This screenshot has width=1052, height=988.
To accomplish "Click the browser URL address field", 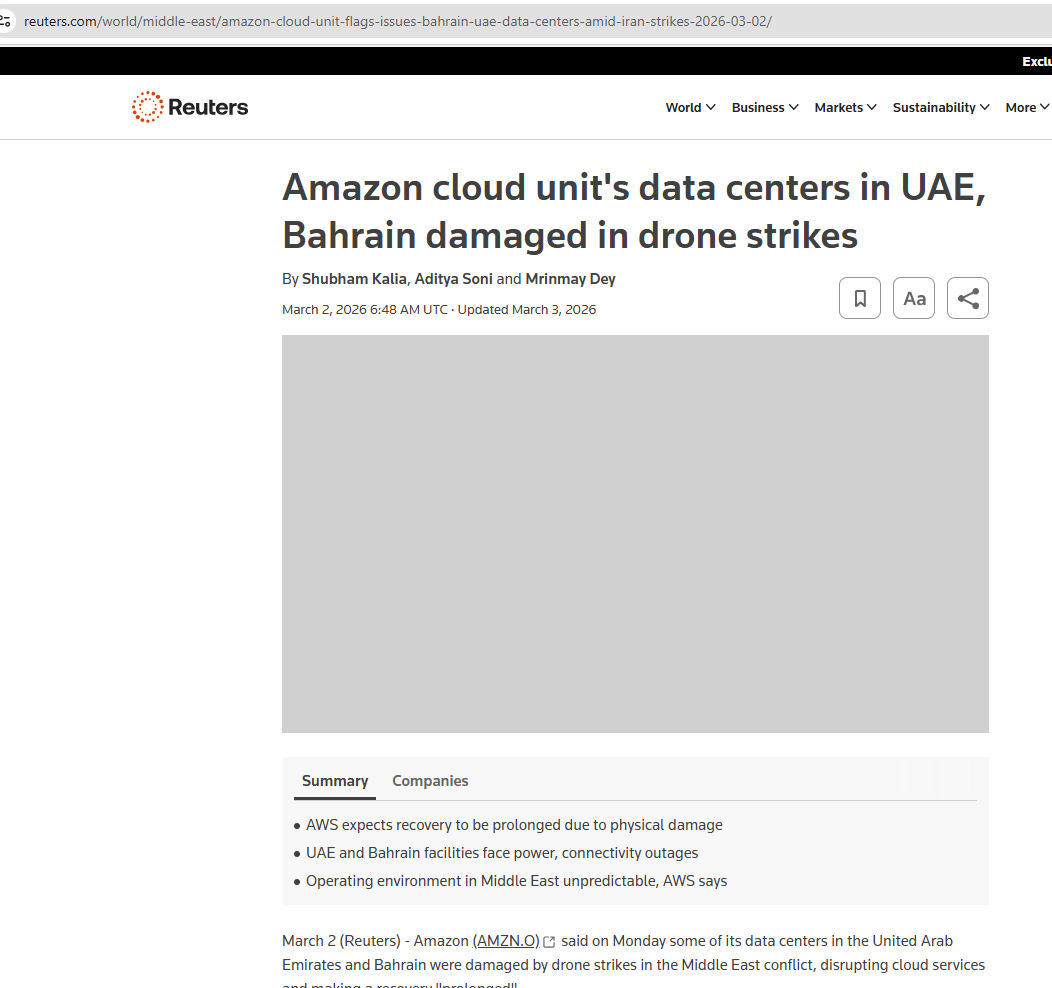I will [500, 21].
